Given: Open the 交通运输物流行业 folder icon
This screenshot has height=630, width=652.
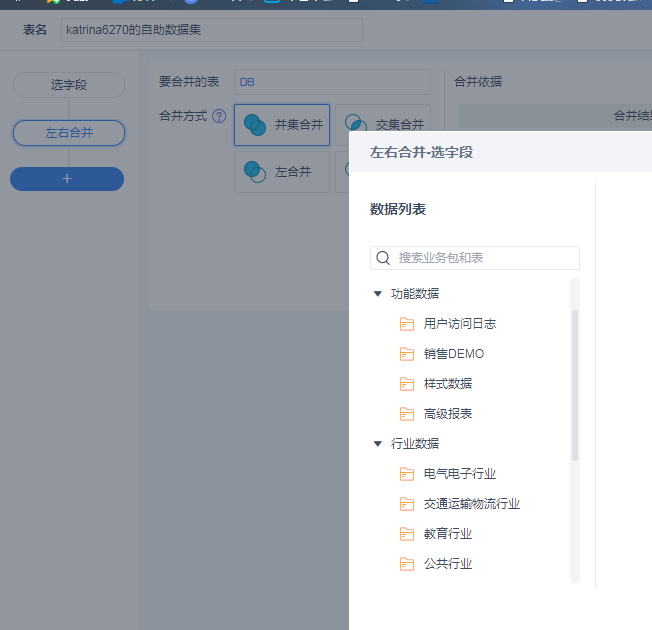Looking at the screenshot, I should [407, 504].
